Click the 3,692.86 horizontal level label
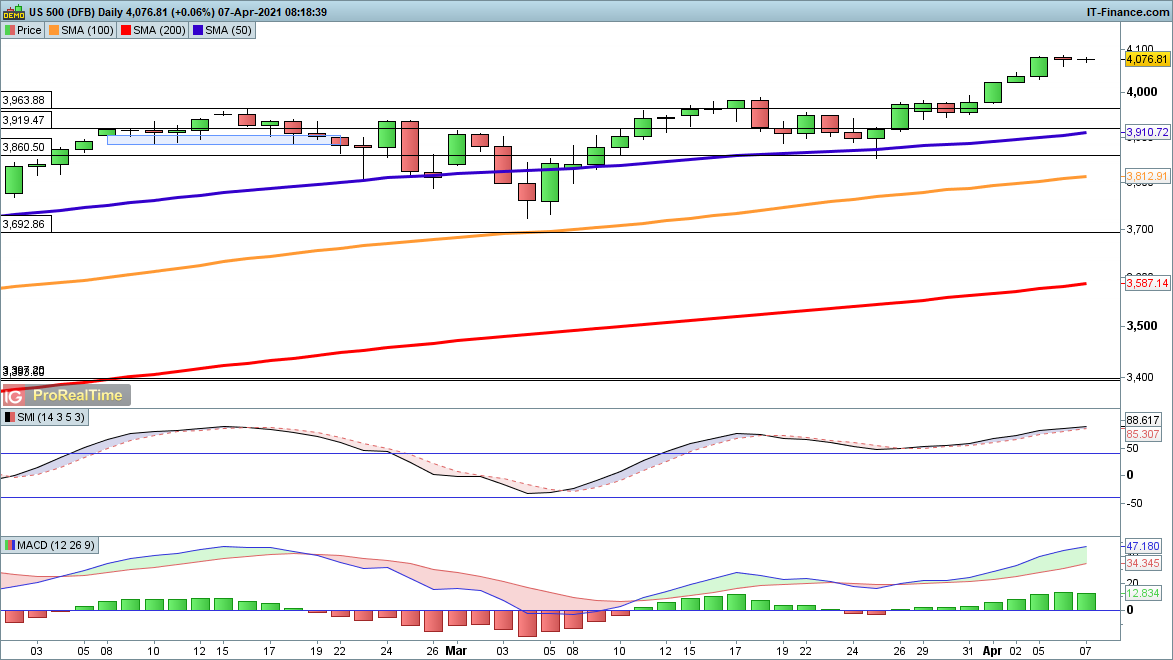 pyautogui.click(x=24, y=224)
